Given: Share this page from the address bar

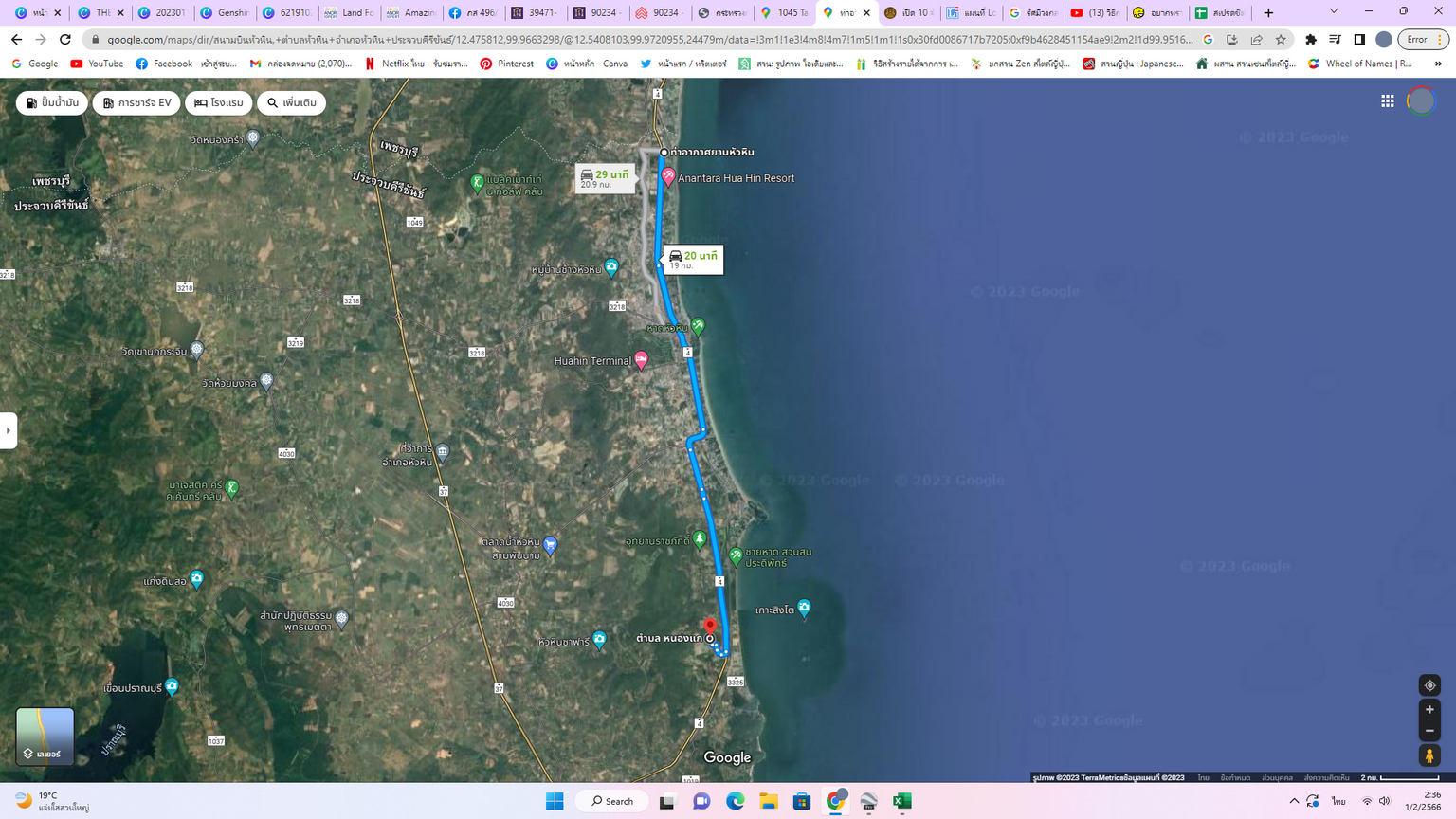Looking at the screenshot, I should (1256, 40).
